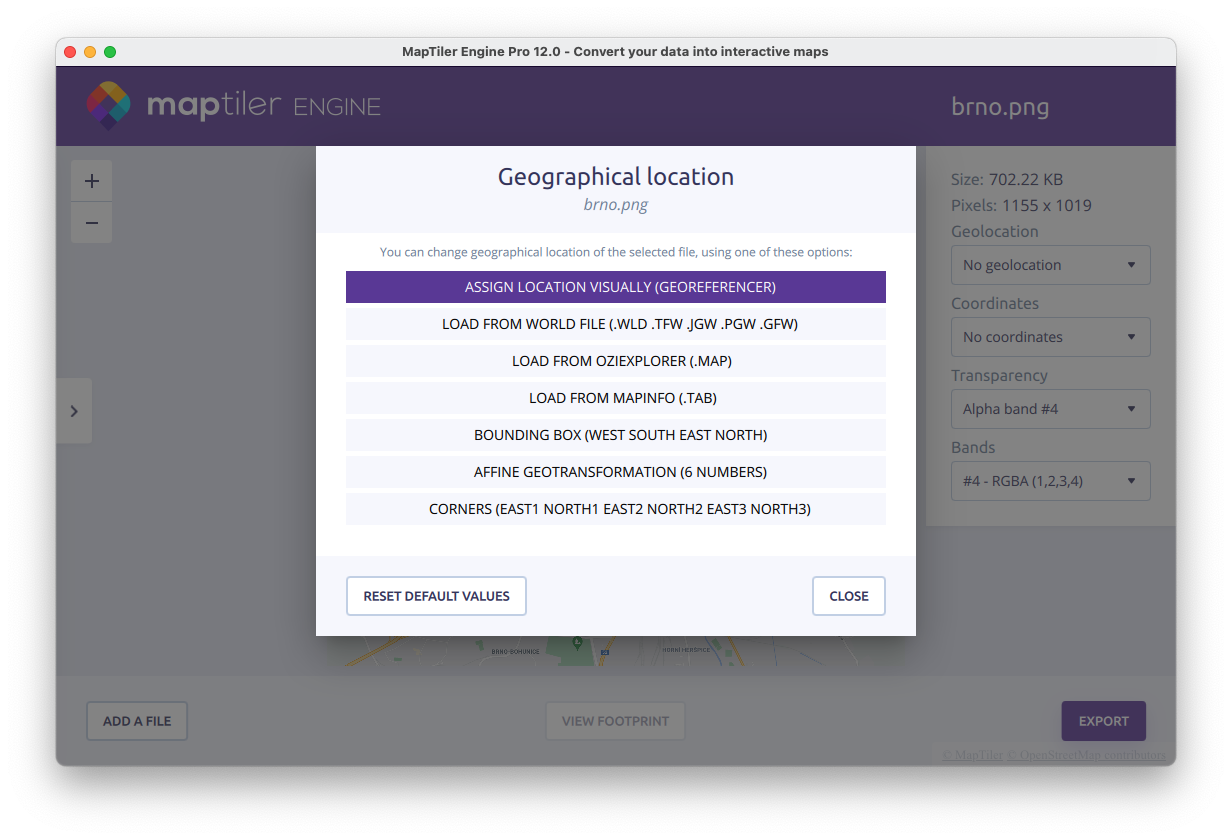Expand the left side panel chevron
Screen dimensions: 1232x840
coord(74,411)
